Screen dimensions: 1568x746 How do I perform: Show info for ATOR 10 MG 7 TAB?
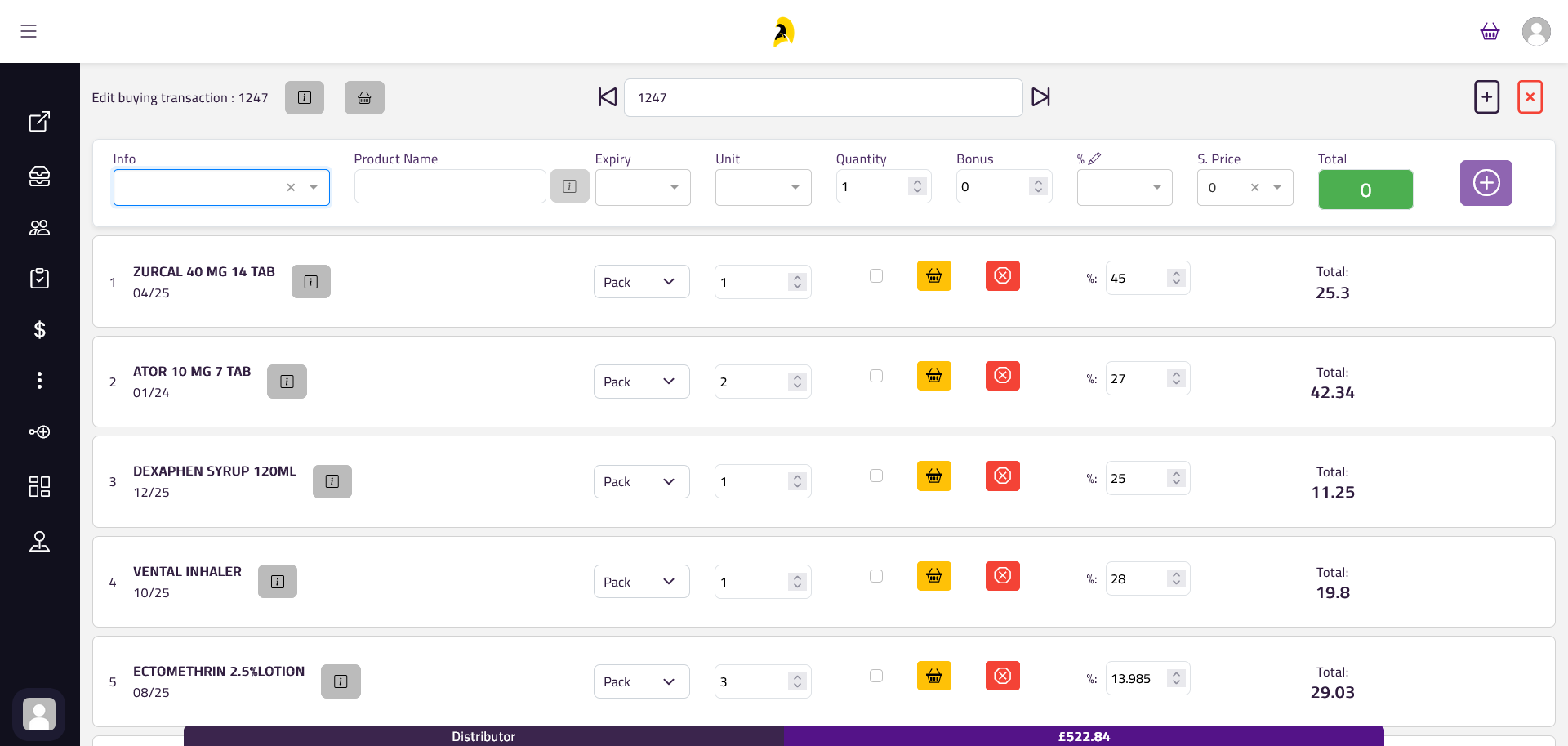(x=287, y=382)
